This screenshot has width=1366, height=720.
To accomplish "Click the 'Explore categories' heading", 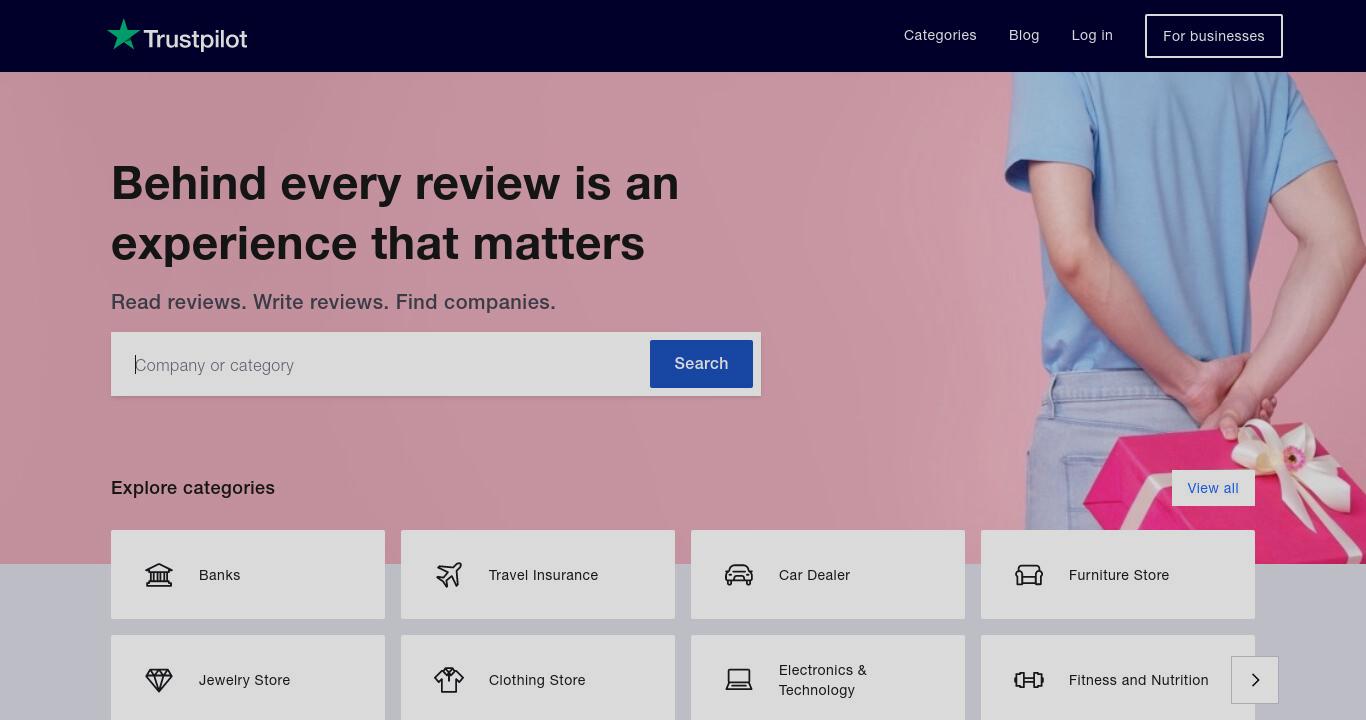I will [193, 488].
